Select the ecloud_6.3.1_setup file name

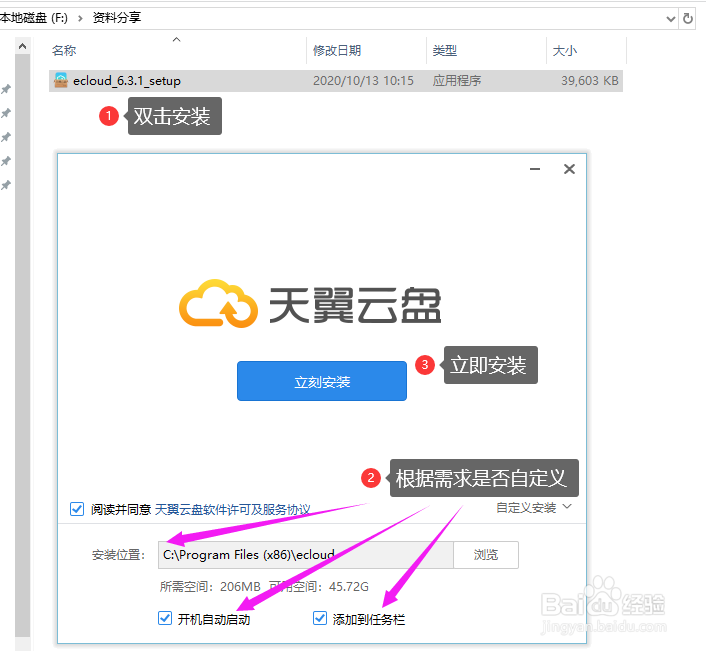coord(127,81)
